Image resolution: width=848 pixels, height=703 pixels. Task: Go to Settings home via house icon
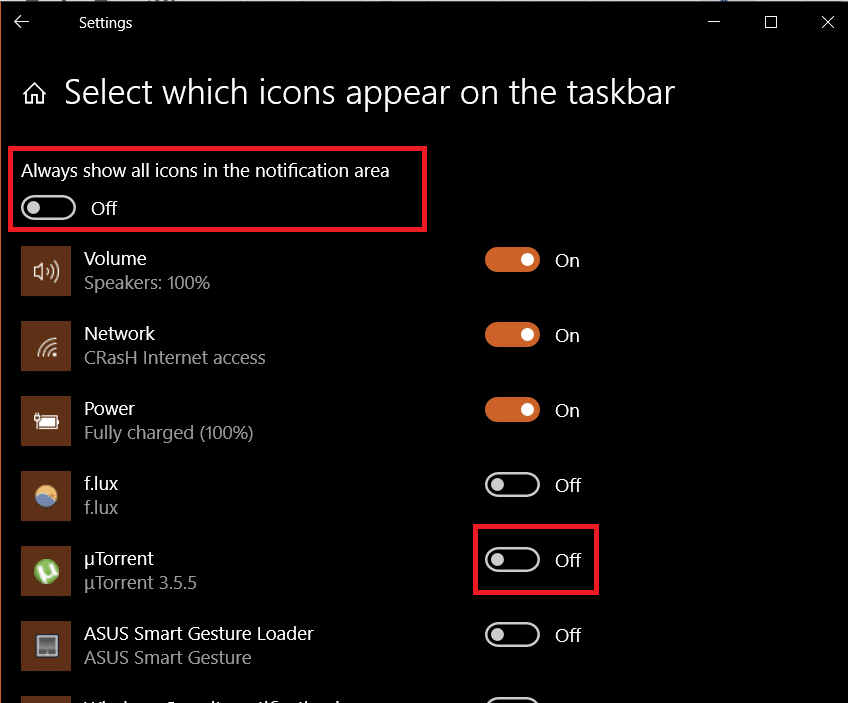35,95
